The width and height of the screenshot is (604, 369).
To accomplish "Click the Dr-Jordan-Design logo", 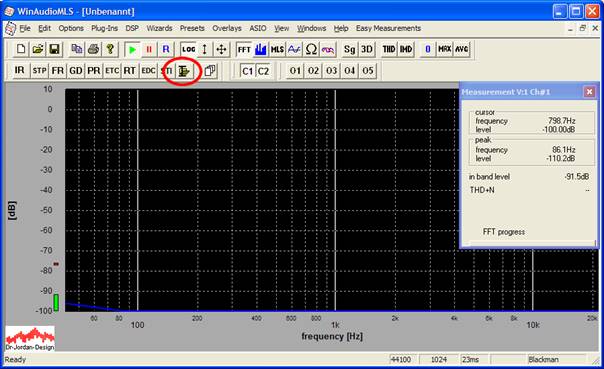I will pyautogui.click(x=30, y=339).
